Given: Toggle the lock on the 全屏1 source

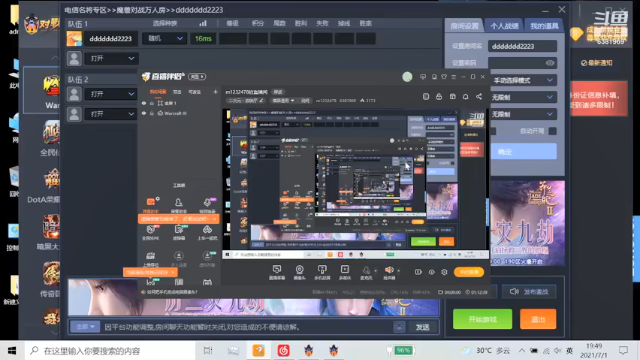Looking at the screenshot, I should pyautogui.click(x=151, y=103).
